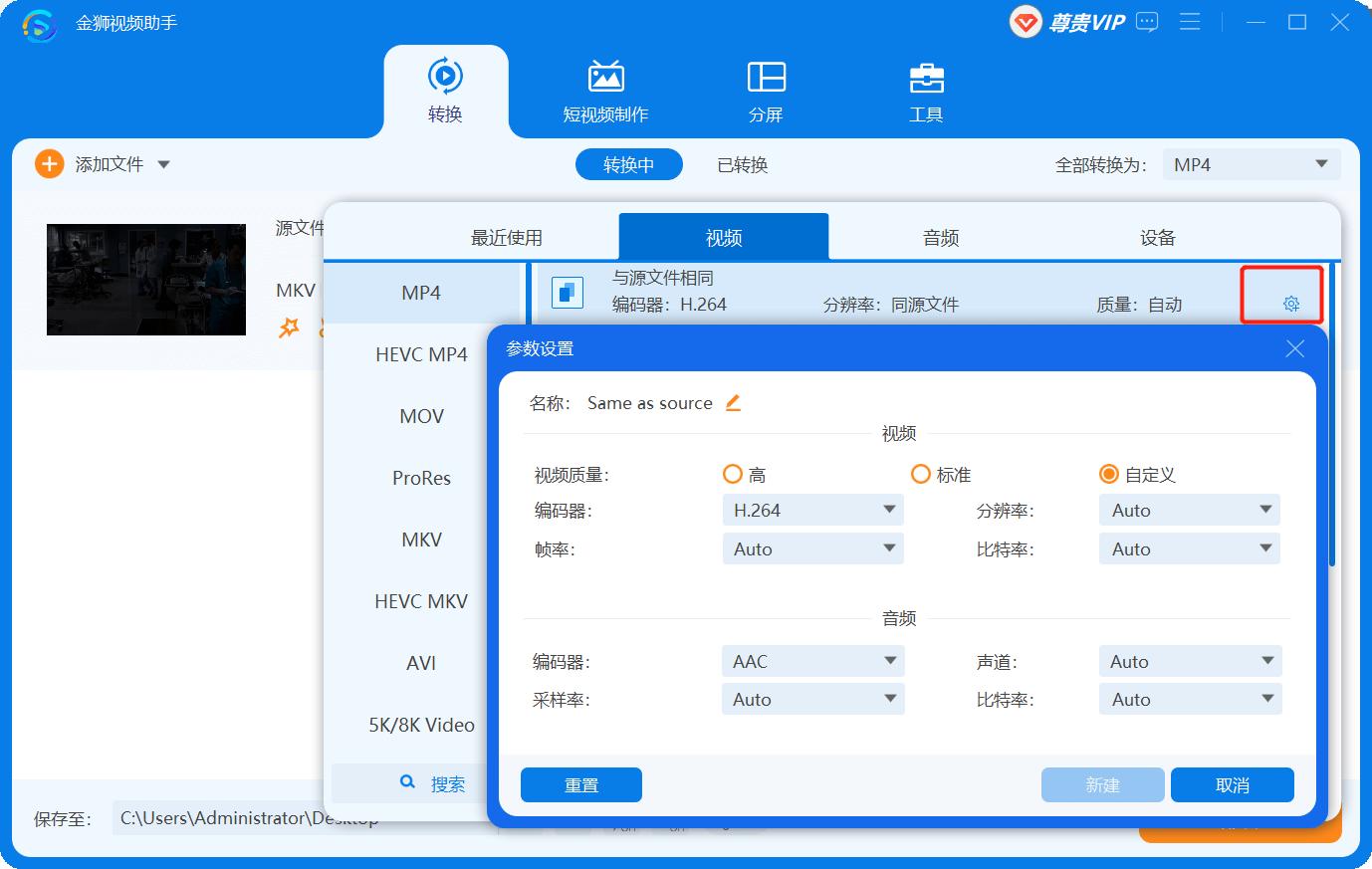Open the 全部转换为 MP4 format dropdown

(1251, 165)
